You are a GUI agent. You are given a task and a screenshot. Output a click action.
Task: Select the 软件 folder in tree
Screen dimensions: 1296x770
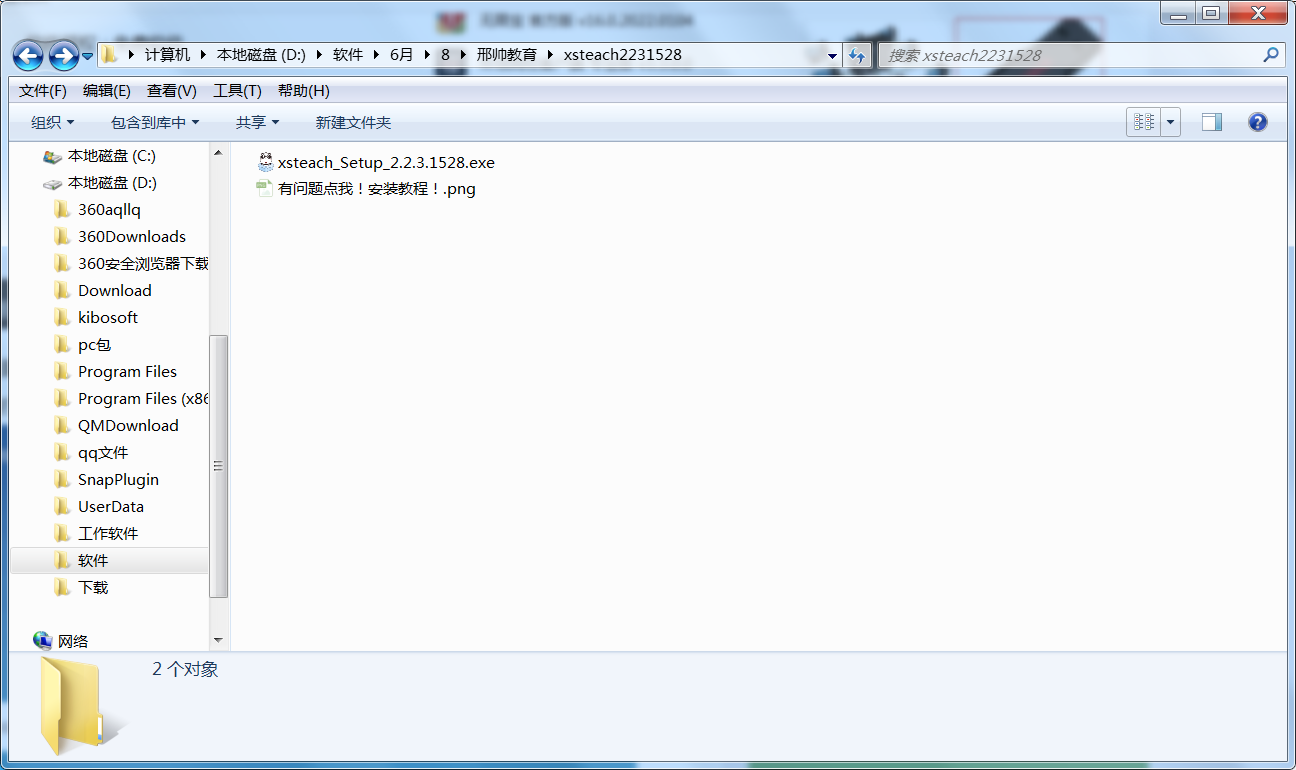(93, 561)
